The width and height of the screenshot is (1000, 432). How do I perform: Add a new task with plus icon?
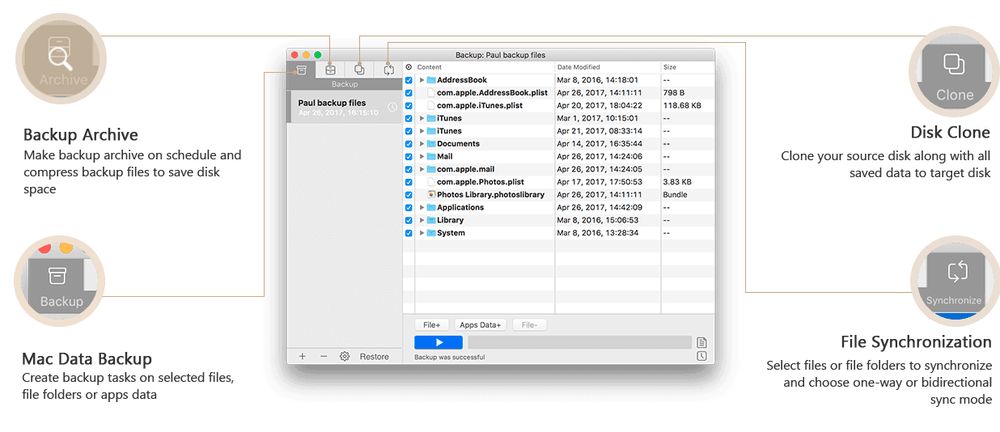click(x=302, y=356)
